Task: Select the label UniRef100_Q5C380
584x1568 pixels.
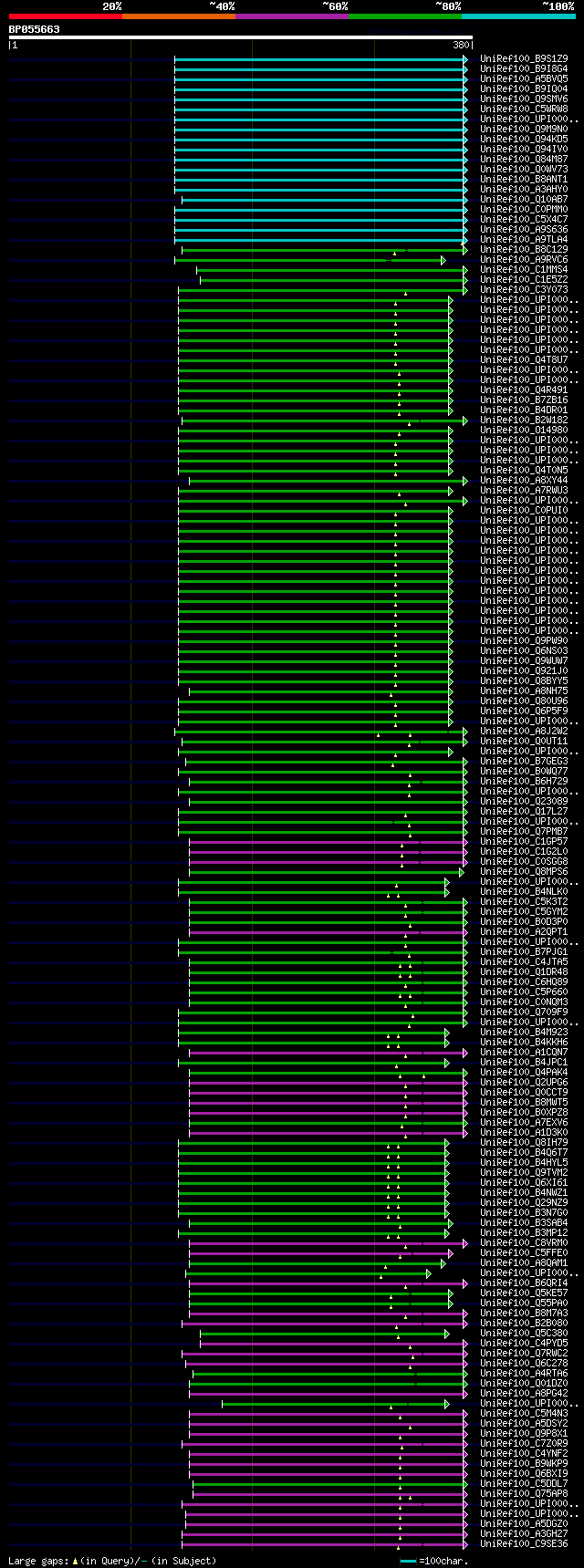Action: pyautogui.click(x=524, y=1333)
